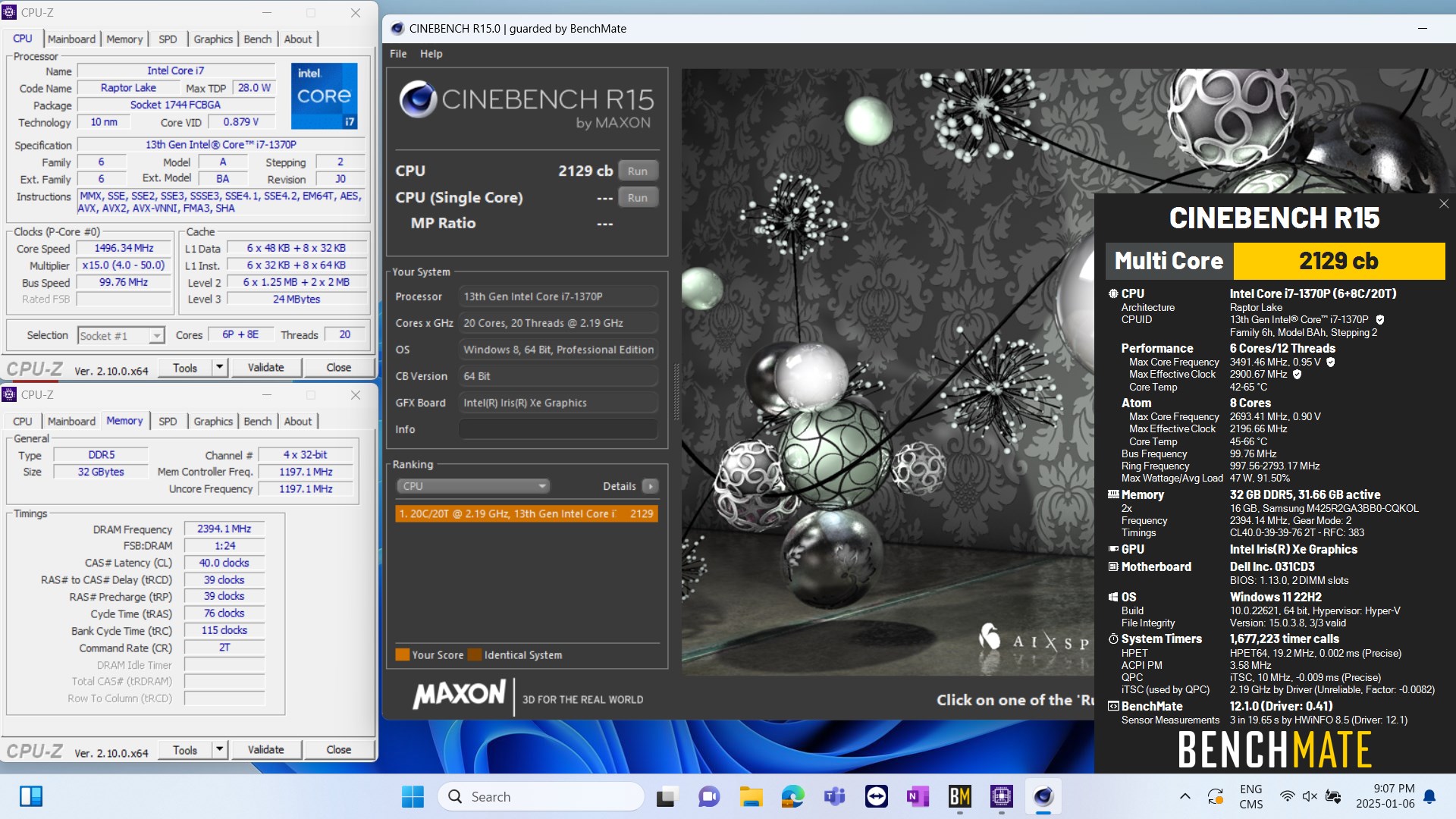1456x819 pixels.
Task: Click the Info input field in Cinebench
Action: click(x=558, y=429)
